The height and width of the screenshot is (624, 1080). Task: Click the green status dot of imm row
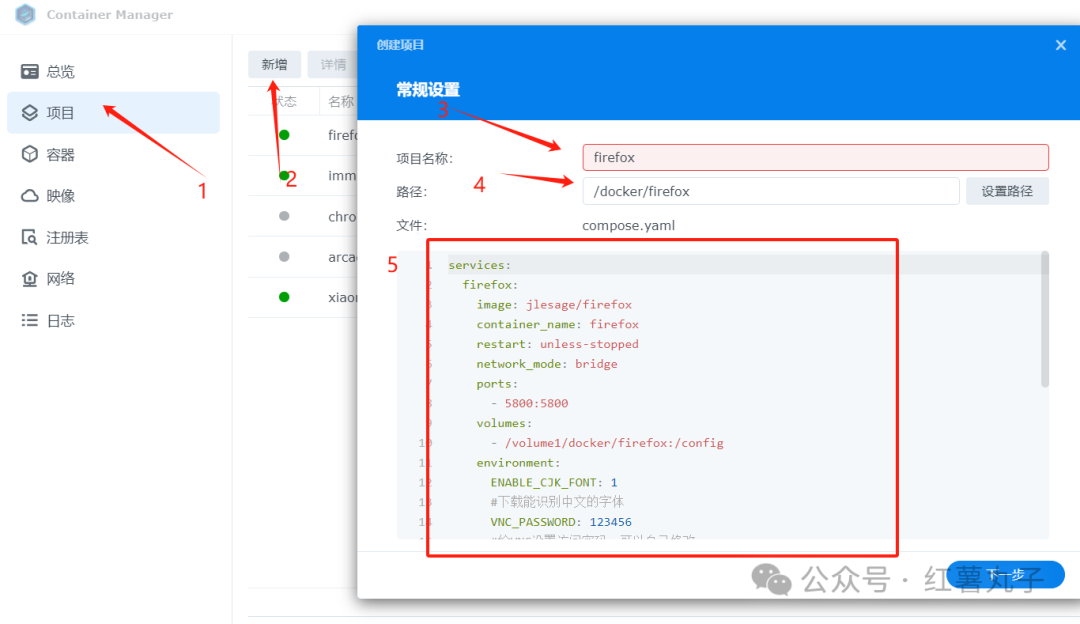click(x=284, y=176)
